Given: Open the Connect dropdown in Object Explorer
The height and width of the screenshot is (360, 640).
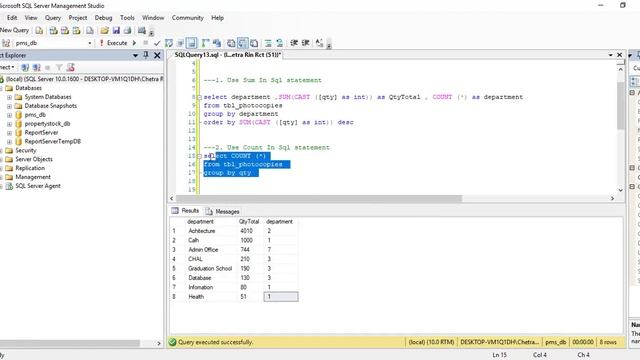Looking at the screenshot, I should [7, 67].
